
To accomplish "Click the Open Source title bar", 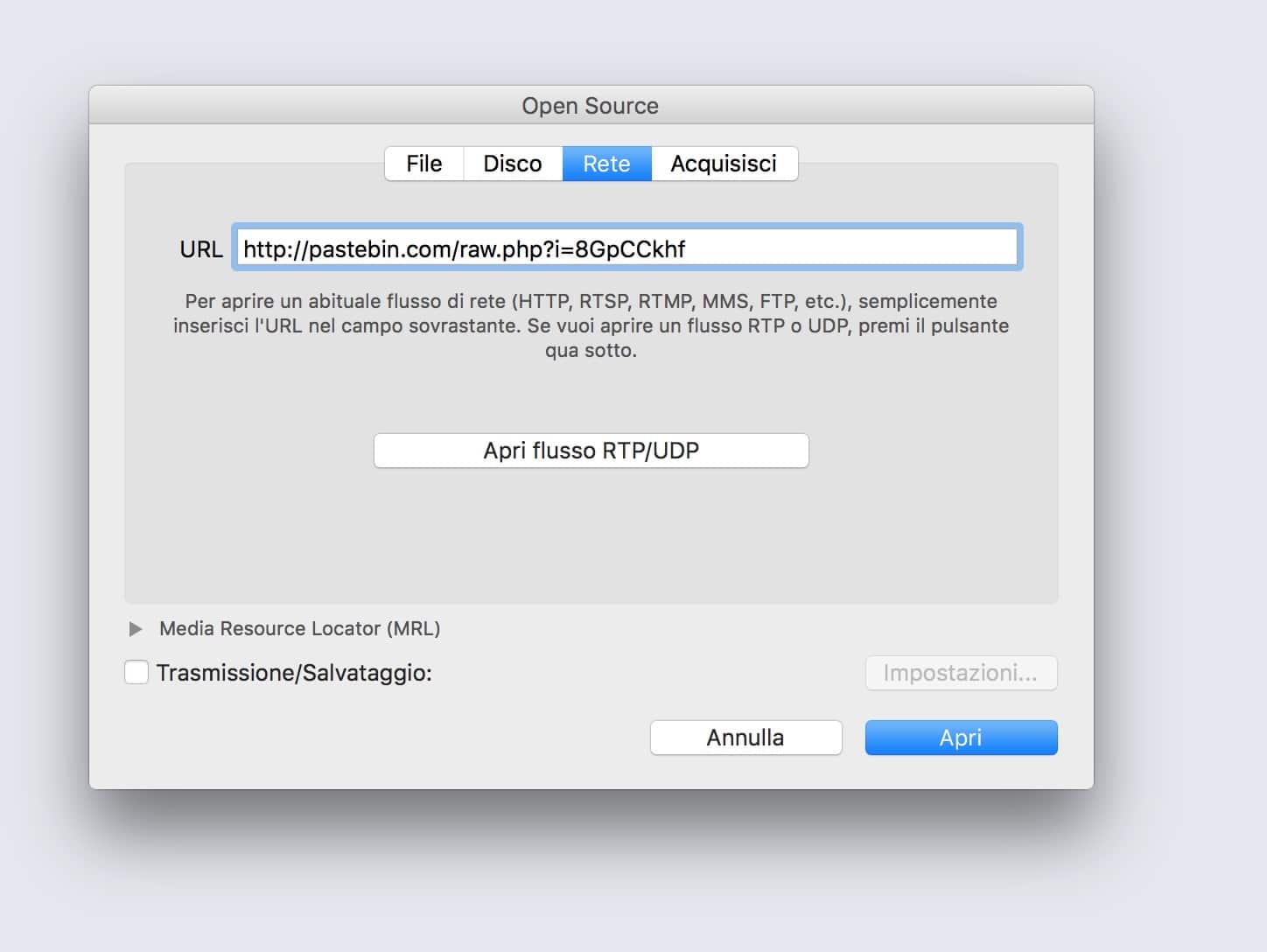I will (591, 106).
